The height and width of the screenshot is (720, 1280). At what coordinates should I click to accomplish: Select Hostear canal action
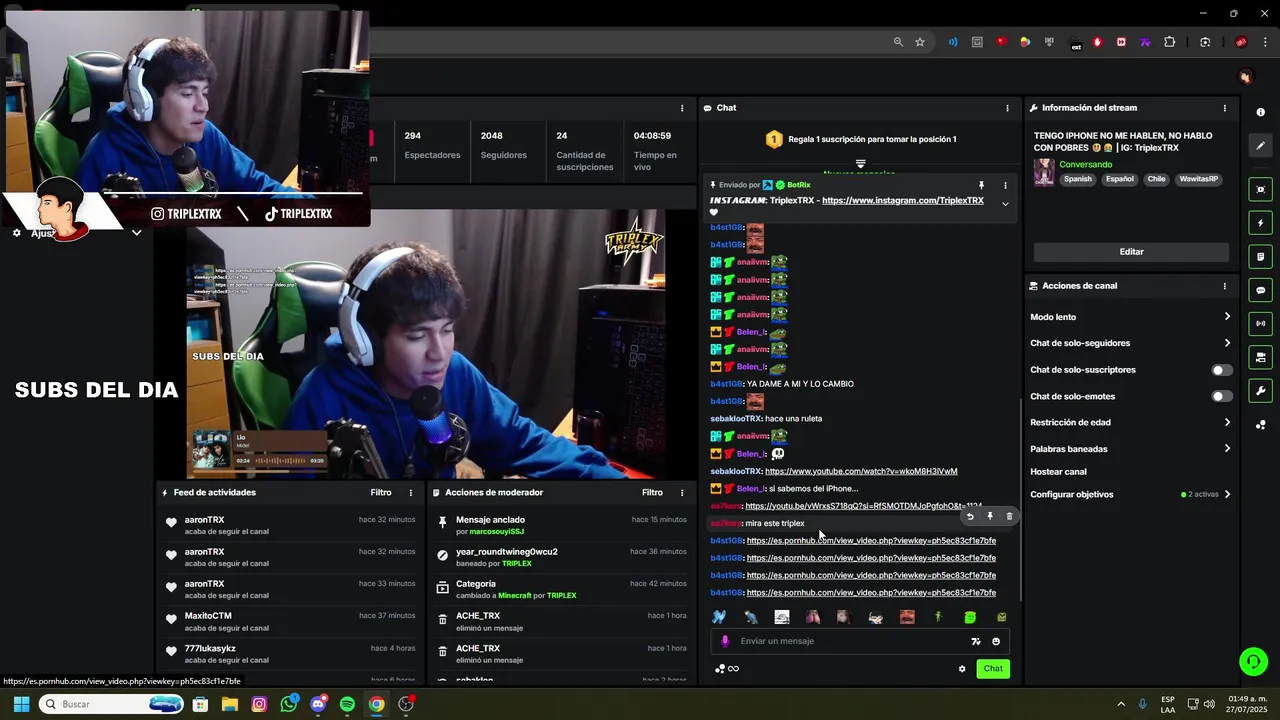(x=1058, y=472)
